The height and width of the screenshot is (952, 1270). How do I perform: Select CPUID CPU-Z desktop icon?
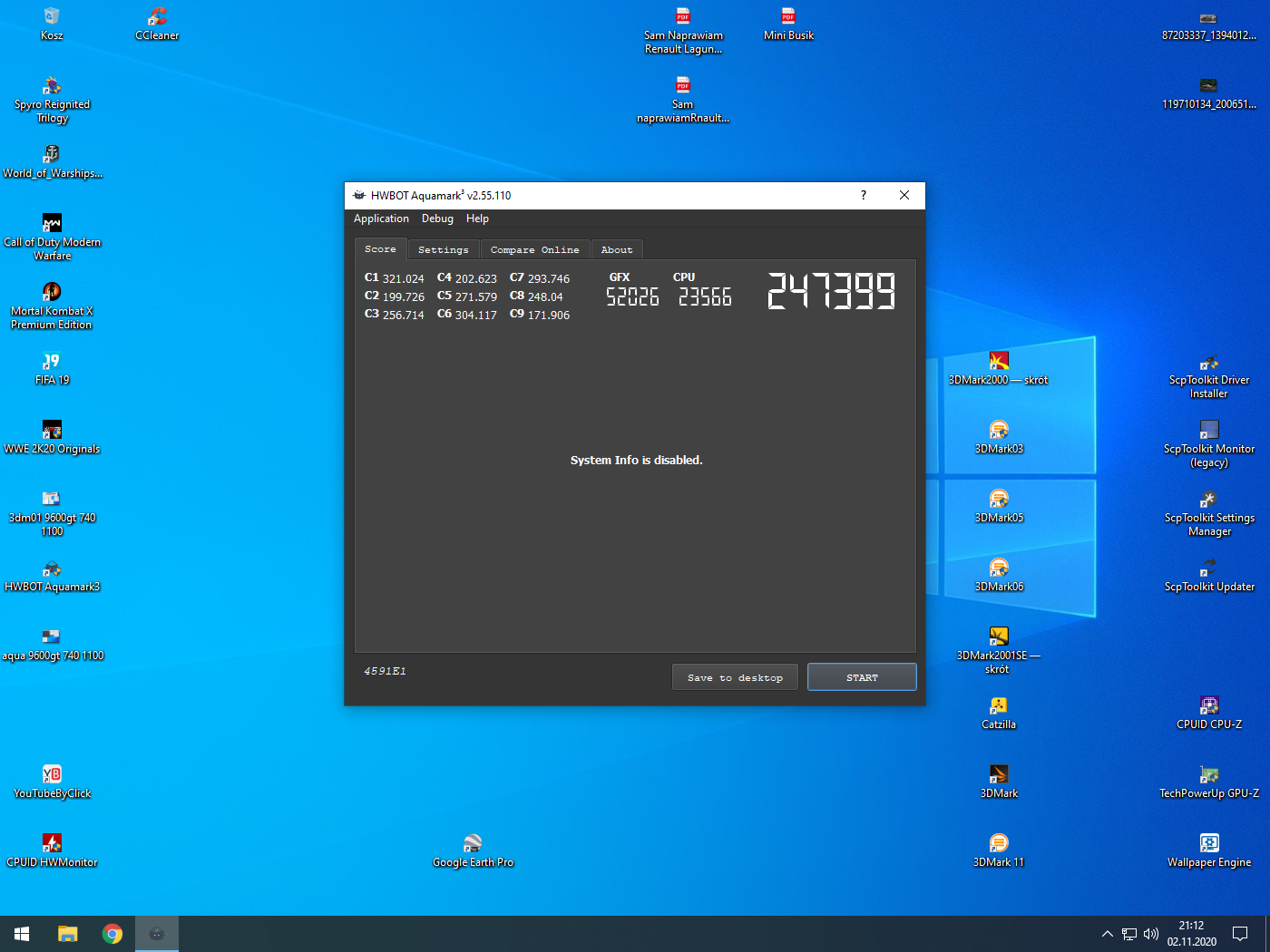click(x=1209, y=713)
